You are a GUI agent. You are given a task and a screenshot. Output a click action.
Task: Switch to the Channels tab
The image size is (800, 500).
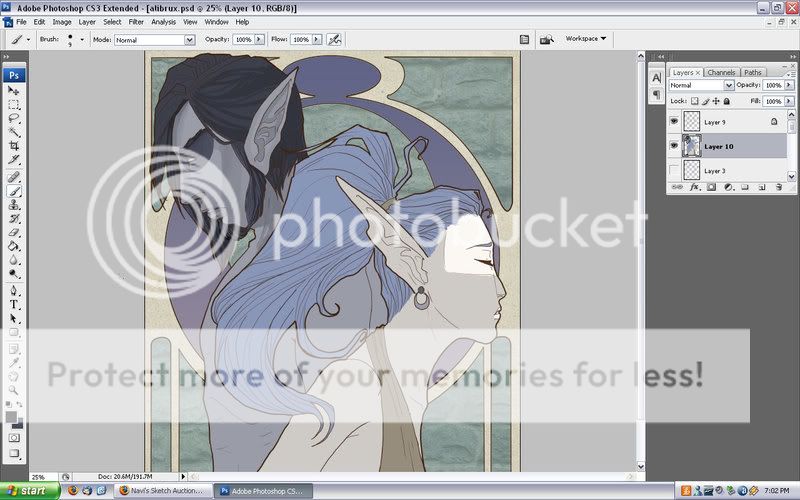click(721, 72)
